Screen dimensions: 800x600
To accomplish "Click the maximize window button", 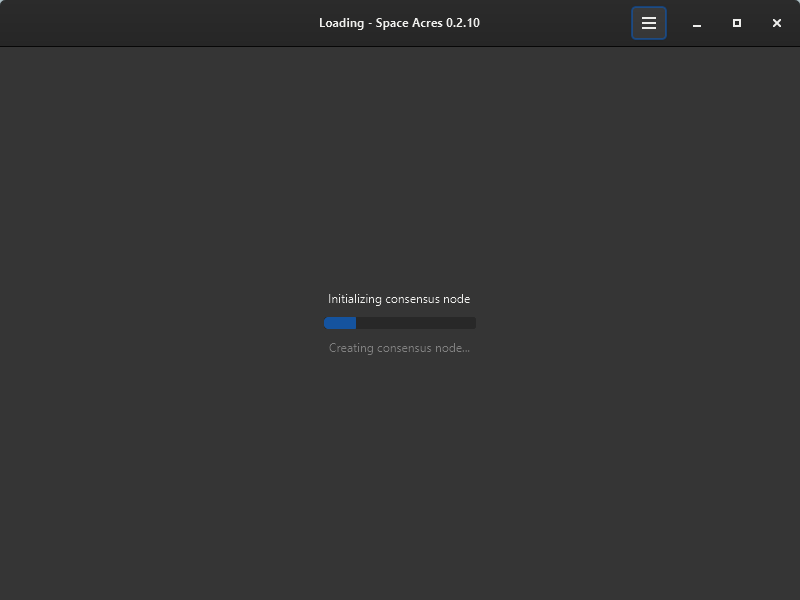I will coord(737,22).
